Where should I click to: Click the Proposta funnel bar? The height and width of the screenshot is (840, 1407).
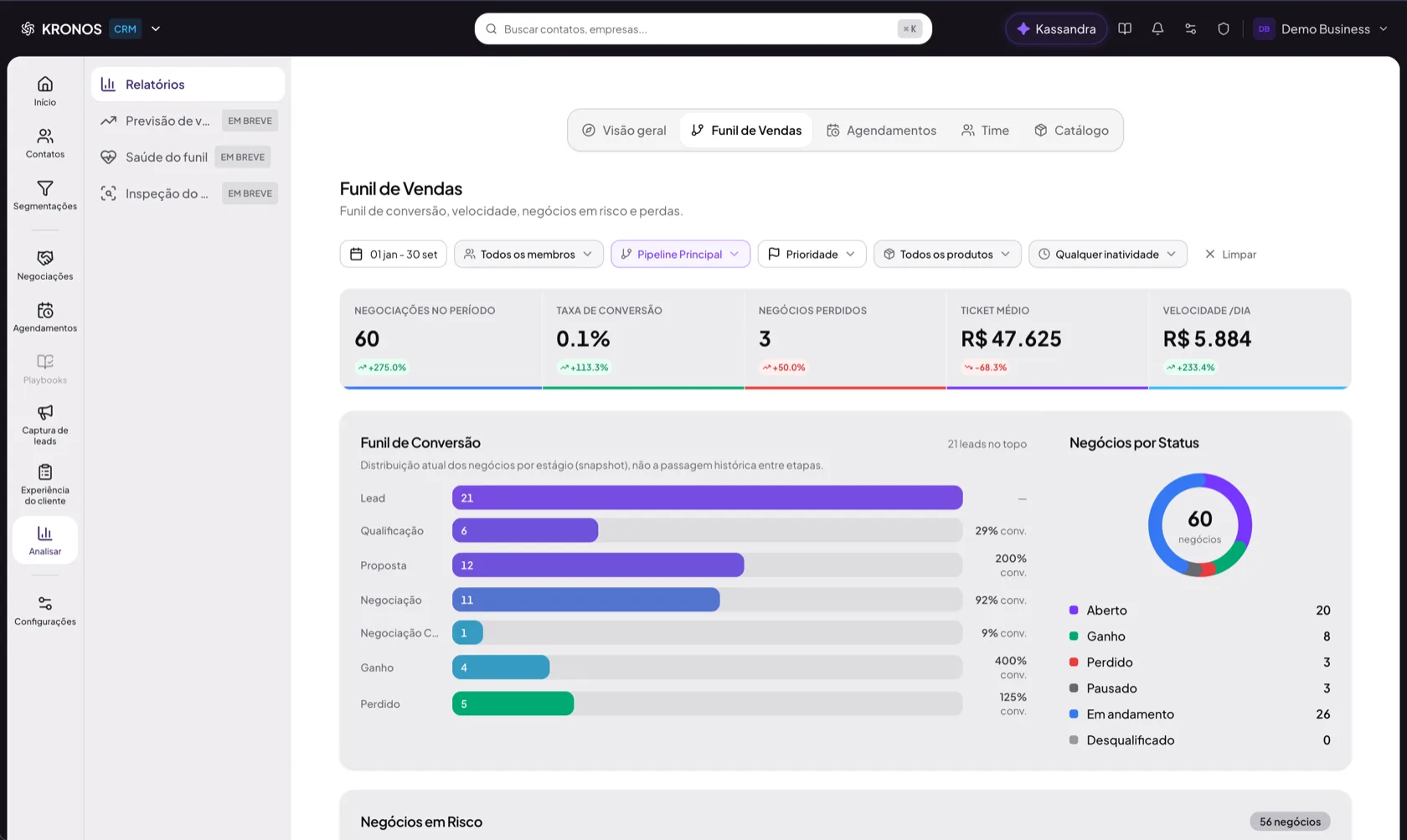pyautogui.click(x=598, y=565)
